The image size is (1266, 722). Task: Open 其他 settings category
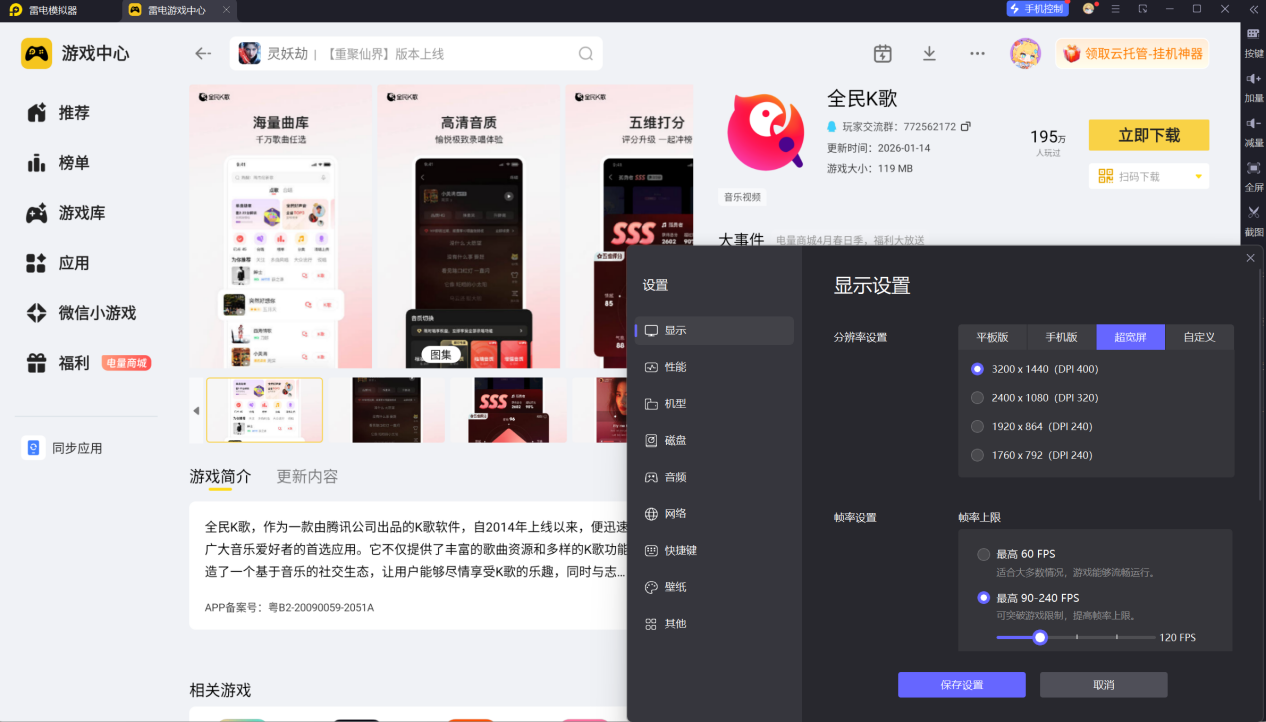(714, 624)
